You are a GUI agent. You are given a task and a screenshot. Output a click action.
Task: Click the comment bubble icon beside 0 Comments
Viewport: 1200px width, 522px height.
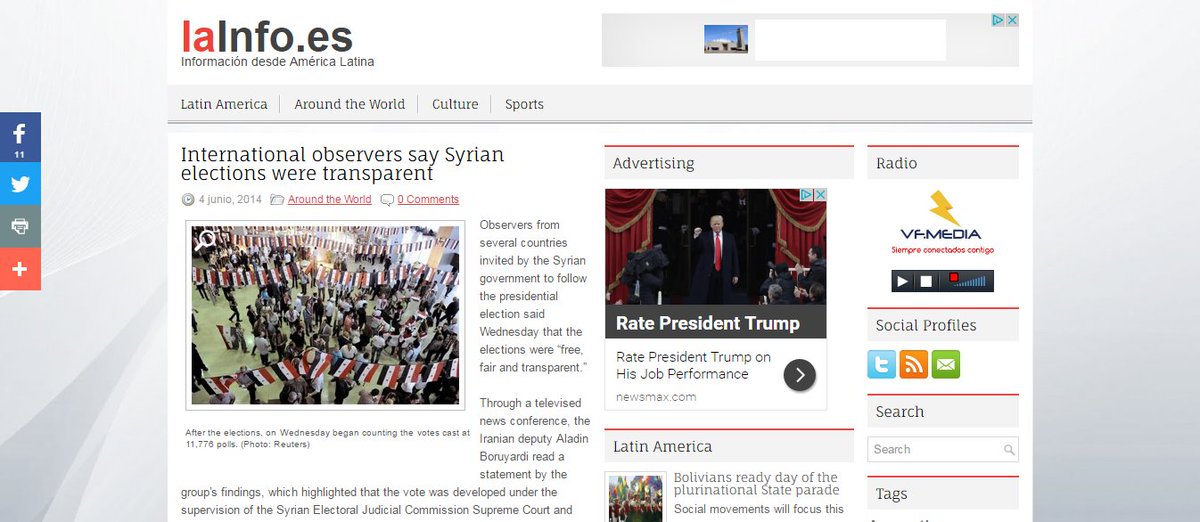point(387,199)
